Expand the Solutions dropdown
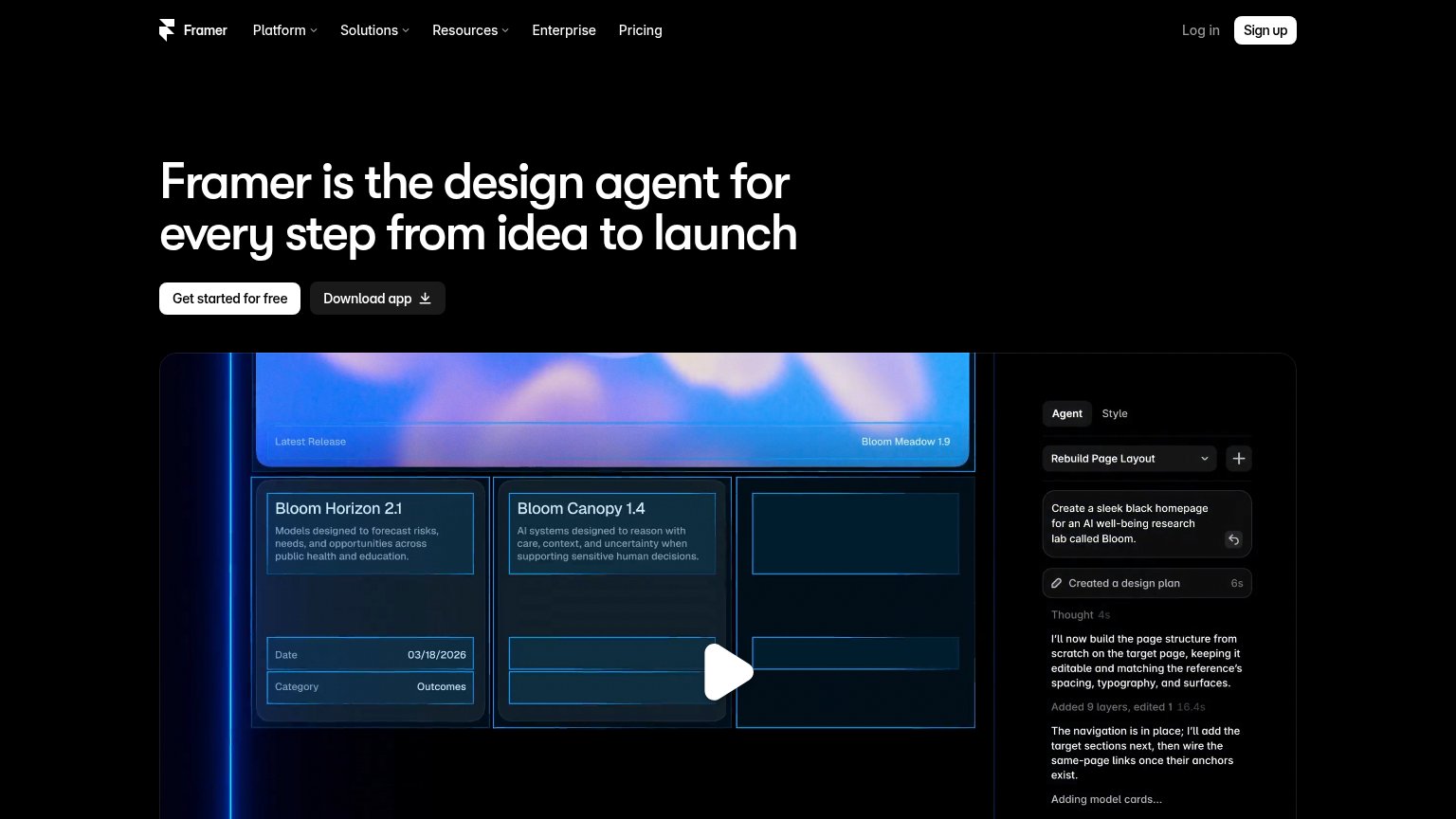This screenshot has height=819, width=1456. point(374,30)
